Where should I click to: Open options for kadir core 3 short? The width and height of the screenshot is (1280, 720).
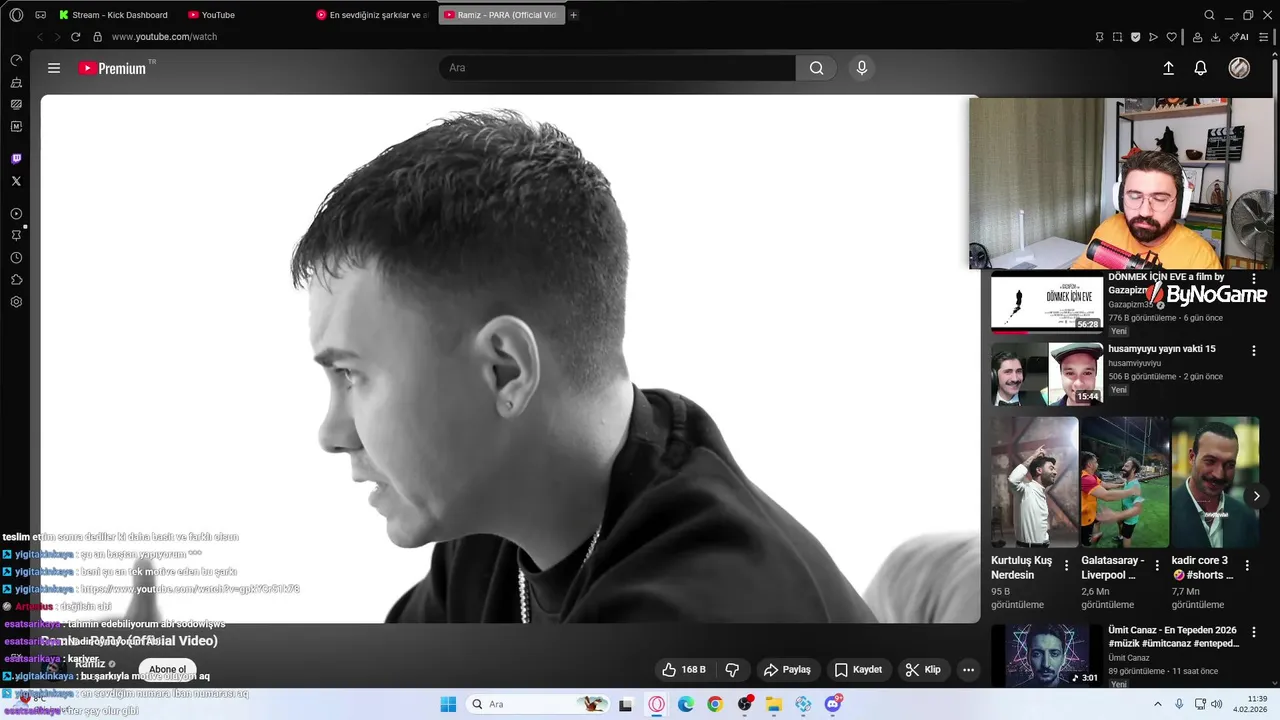click(1248, 566)
